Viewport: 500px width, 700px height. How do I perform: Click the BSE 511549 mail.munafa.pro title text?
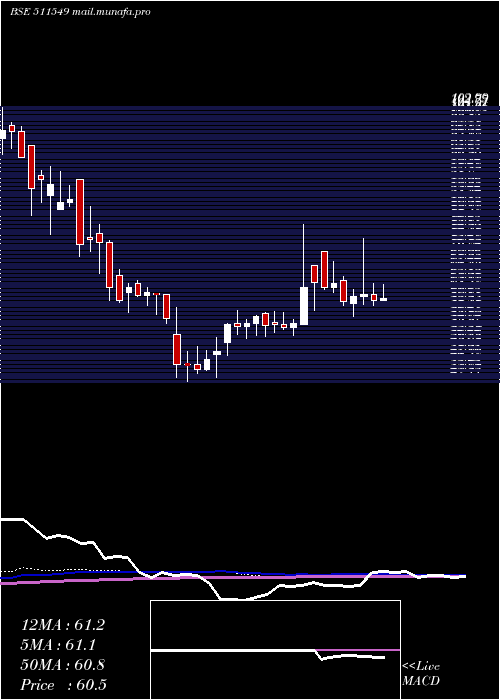80,12
